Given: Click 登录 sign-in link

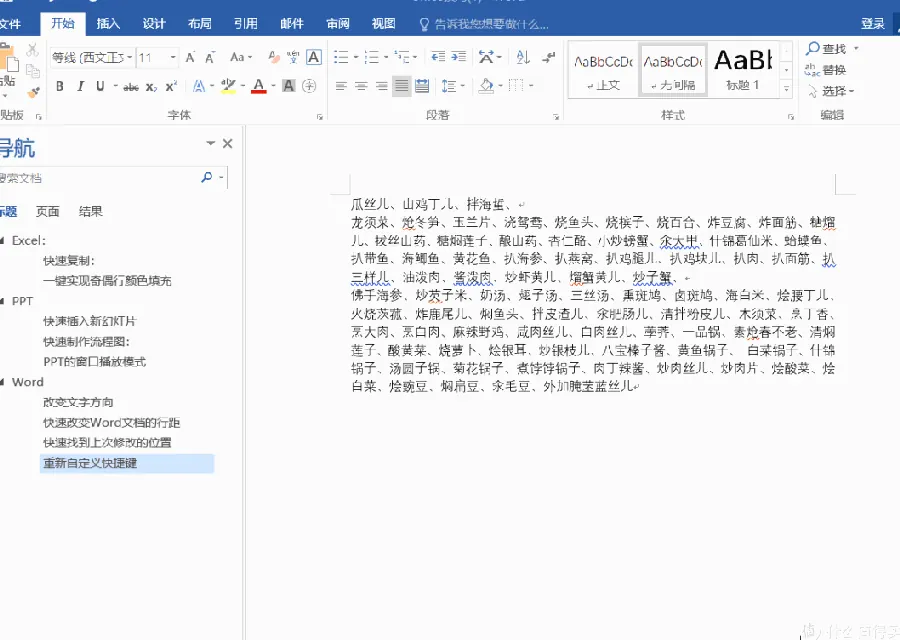Looking at the screenshot, I should 872,24.
